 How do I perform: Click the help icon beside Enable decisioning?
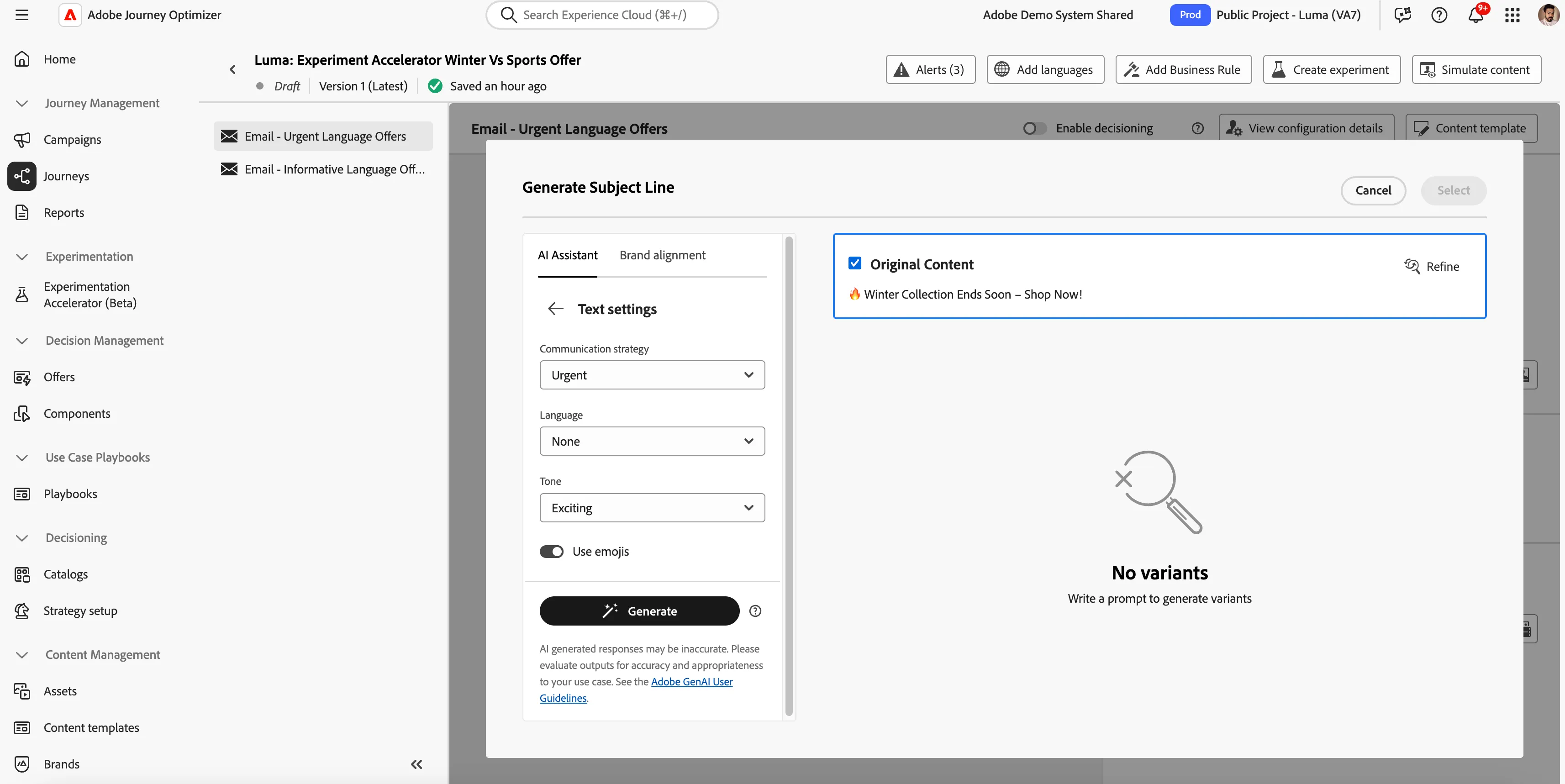coord(1197,128)
